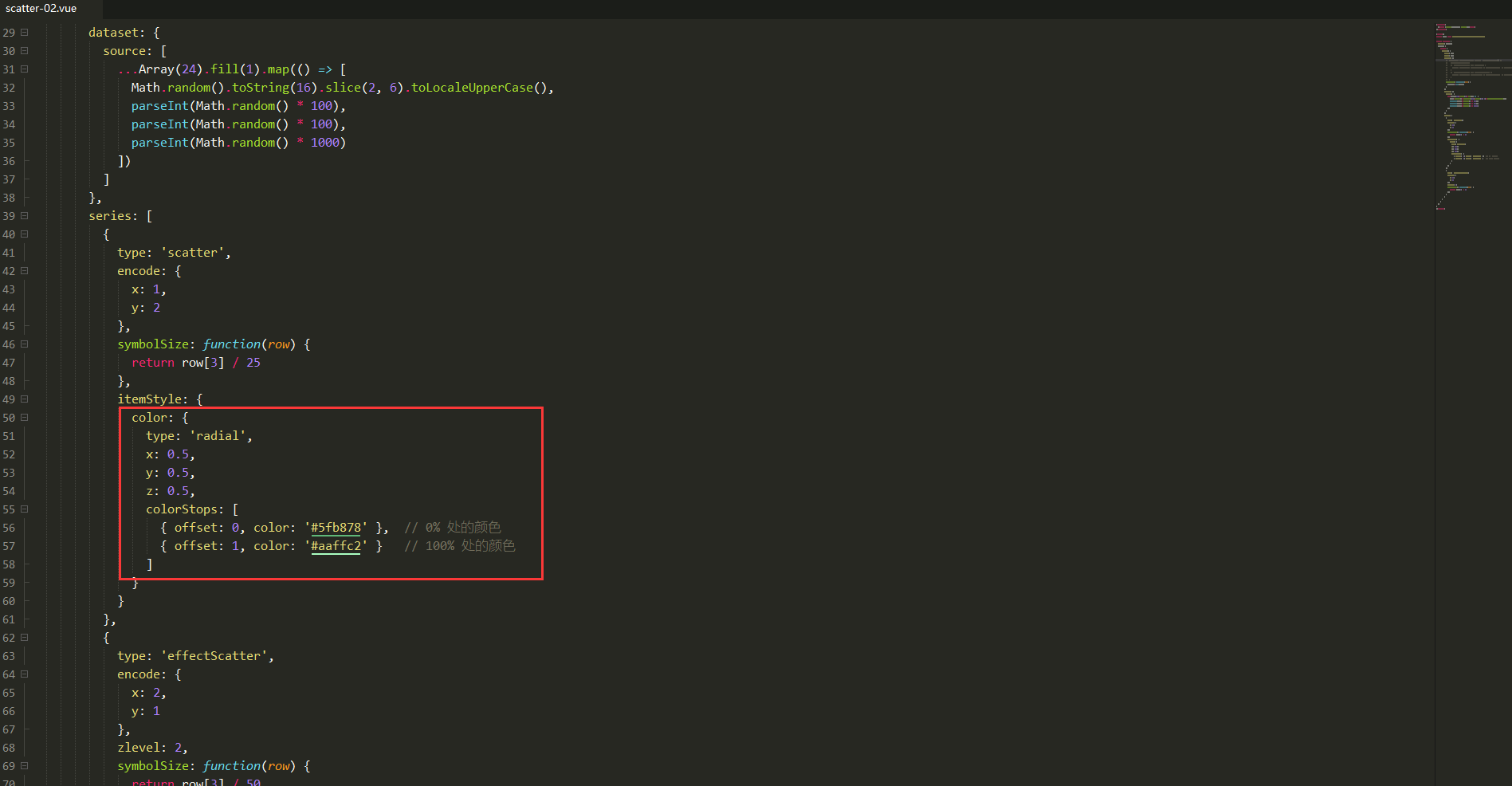Collapse the scatter series object on line 40
Image resolution: width=1512 pixels, height=786 pixels.
(x=25, y=234)
